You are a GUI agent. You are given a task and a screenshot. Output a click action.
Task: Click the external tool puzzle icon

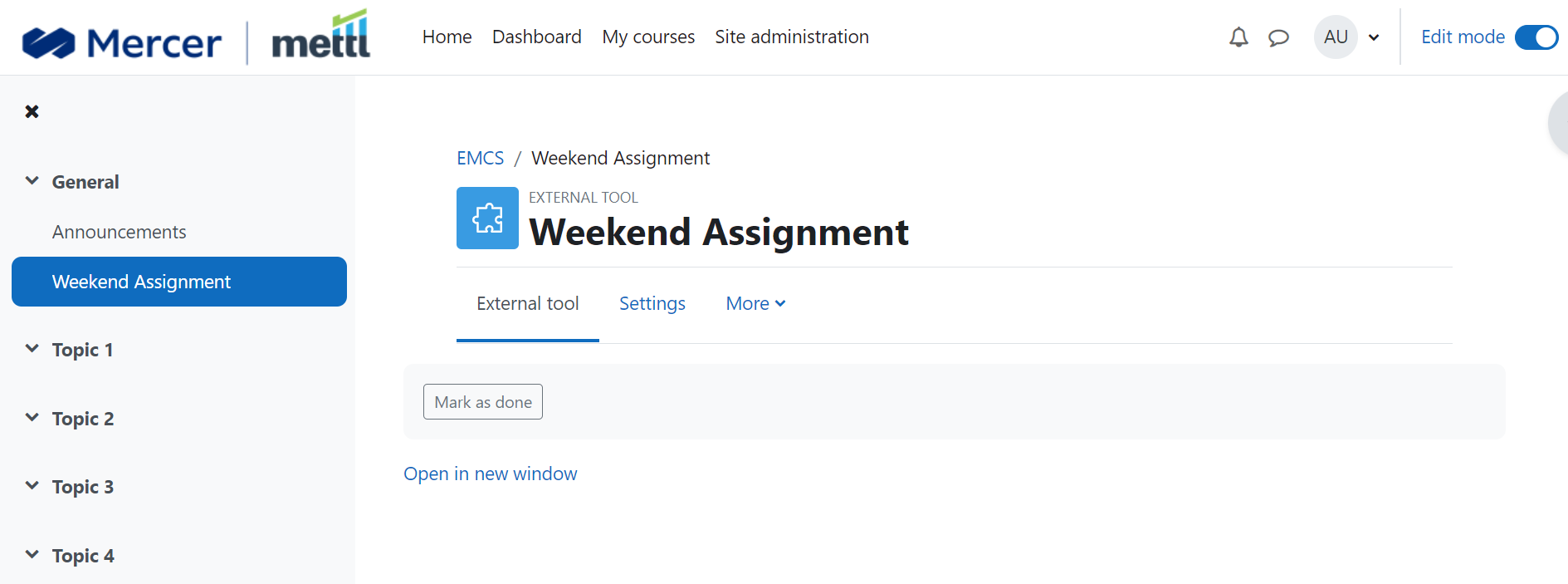coord(487,218)
